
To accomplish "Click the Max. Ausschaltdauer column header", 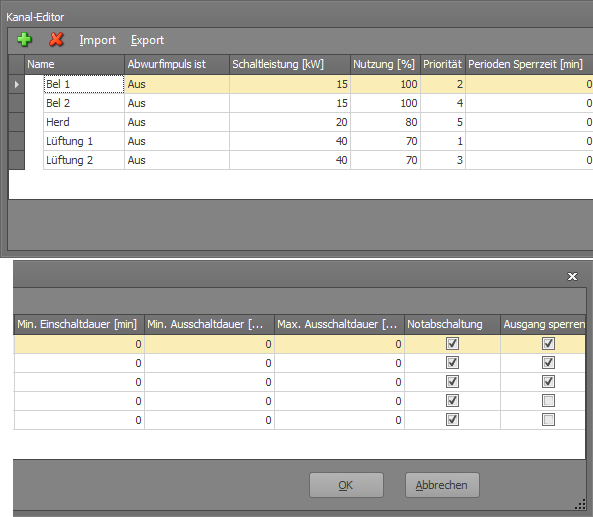I will [x=339, y=324].
